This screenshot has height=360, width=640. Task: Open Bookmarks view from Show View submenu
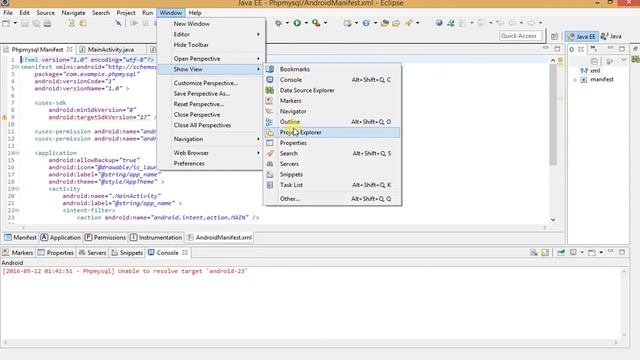coord(332,69)
